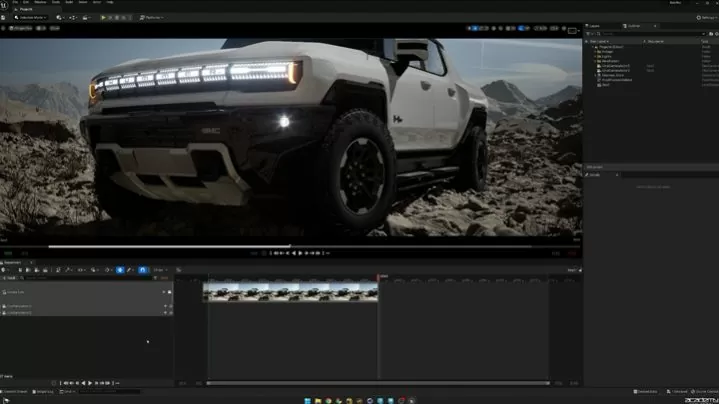Open the File menu
The width and height of the screenshot is (719, 404).
pyautogui.click(x=15, y=3)
